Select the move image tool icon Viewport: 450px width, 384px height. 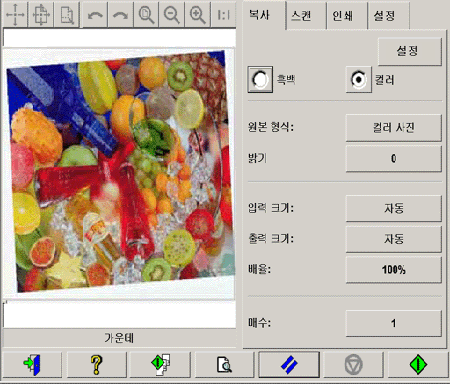(x=15, y=14)
